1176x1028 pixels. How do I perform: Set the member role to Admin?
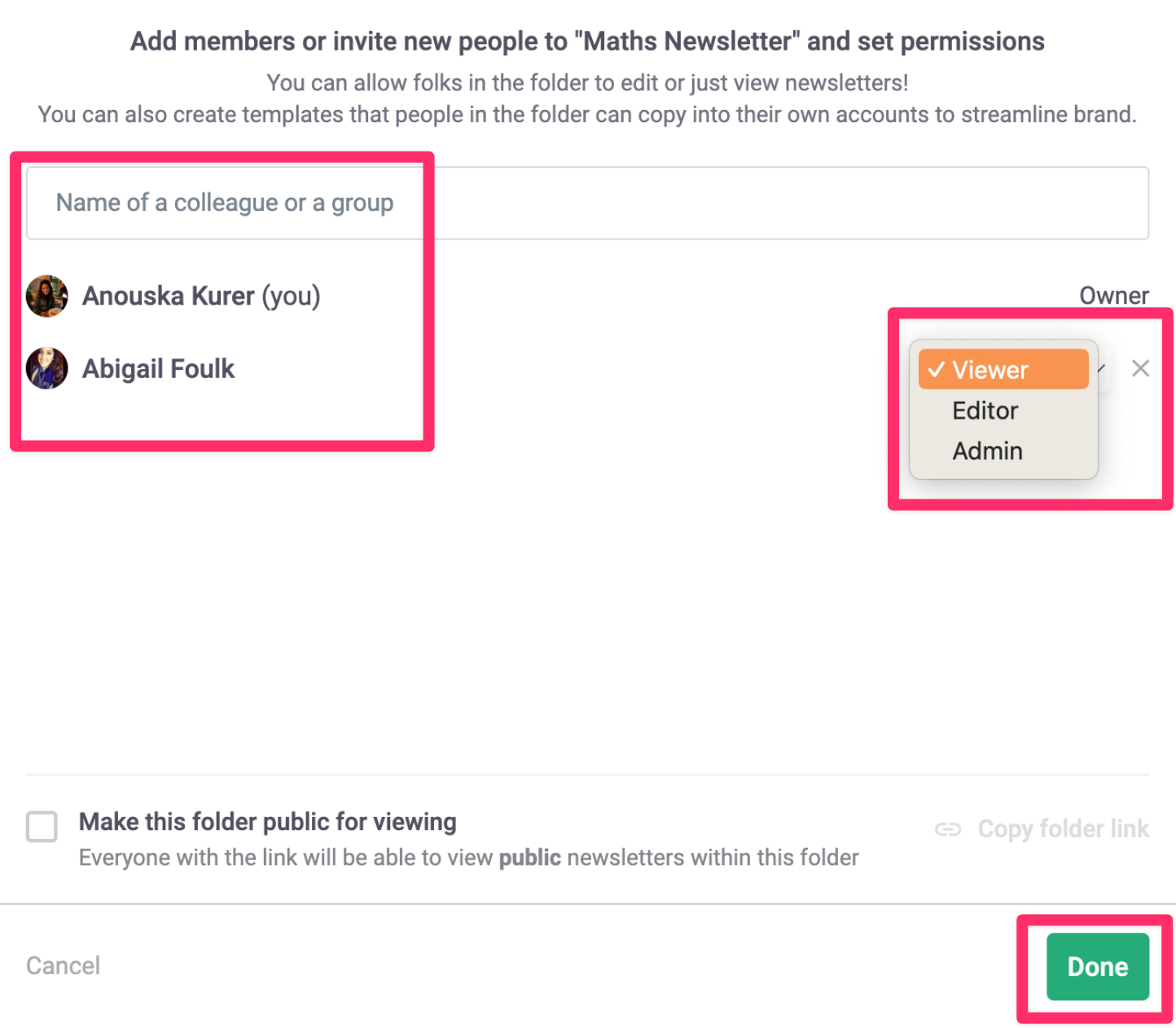pos(987,451)
